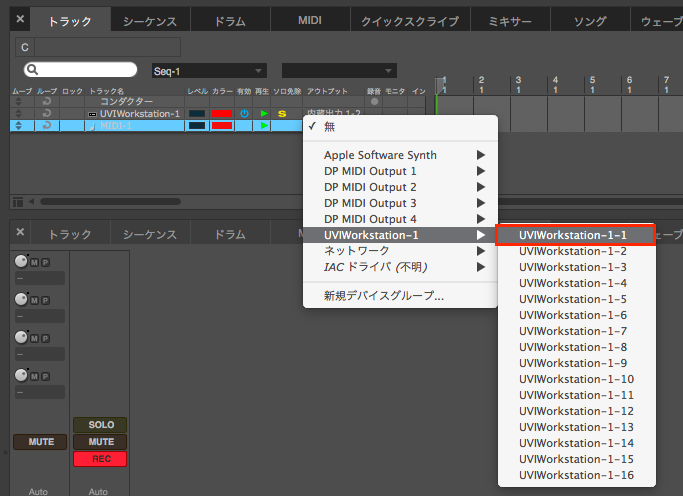Viewport: 683px width, 496px height.
Task: Click the second pan knob in the mixer strip
Action: pyautogui.click(x=21, y=299)
